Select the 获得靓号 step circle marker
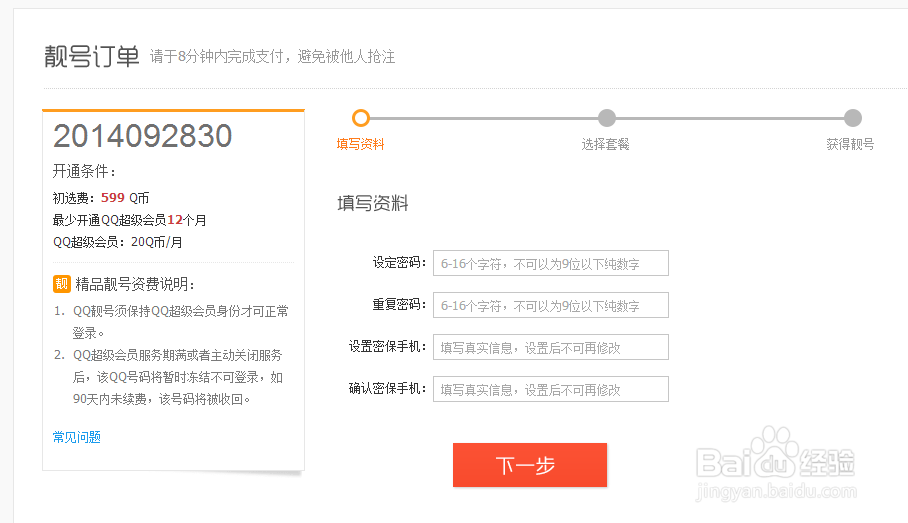The width and height of the screenshot is (908, 523). pyautogui.click(x=852, y=118)
